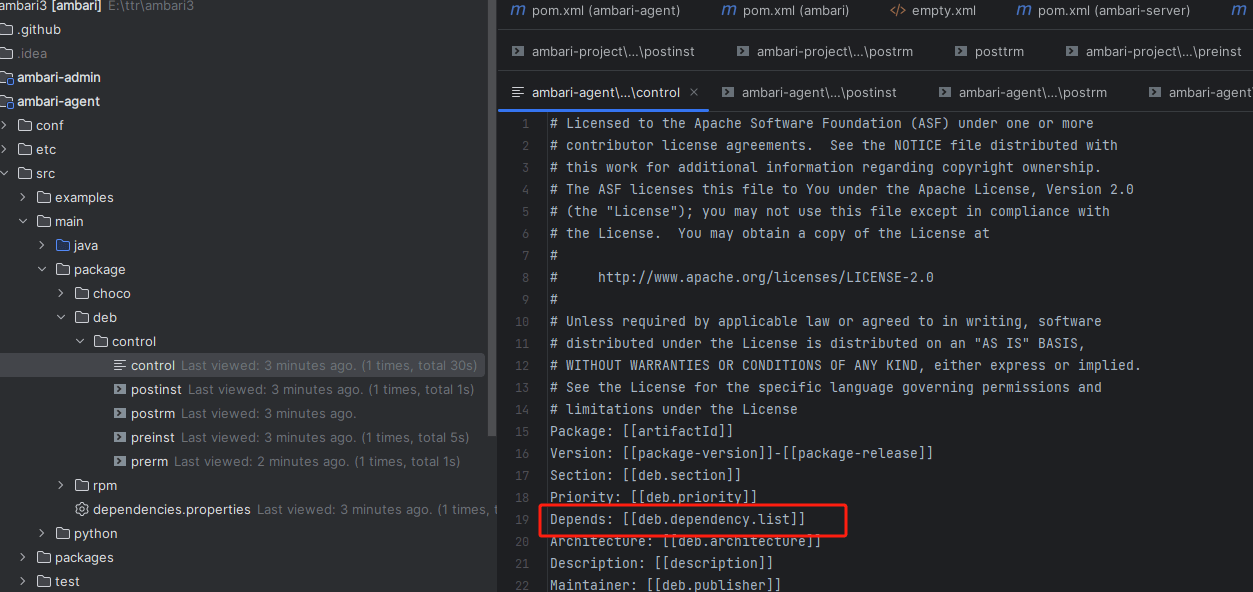Select the ambari-agent module

tap(58, 101)
